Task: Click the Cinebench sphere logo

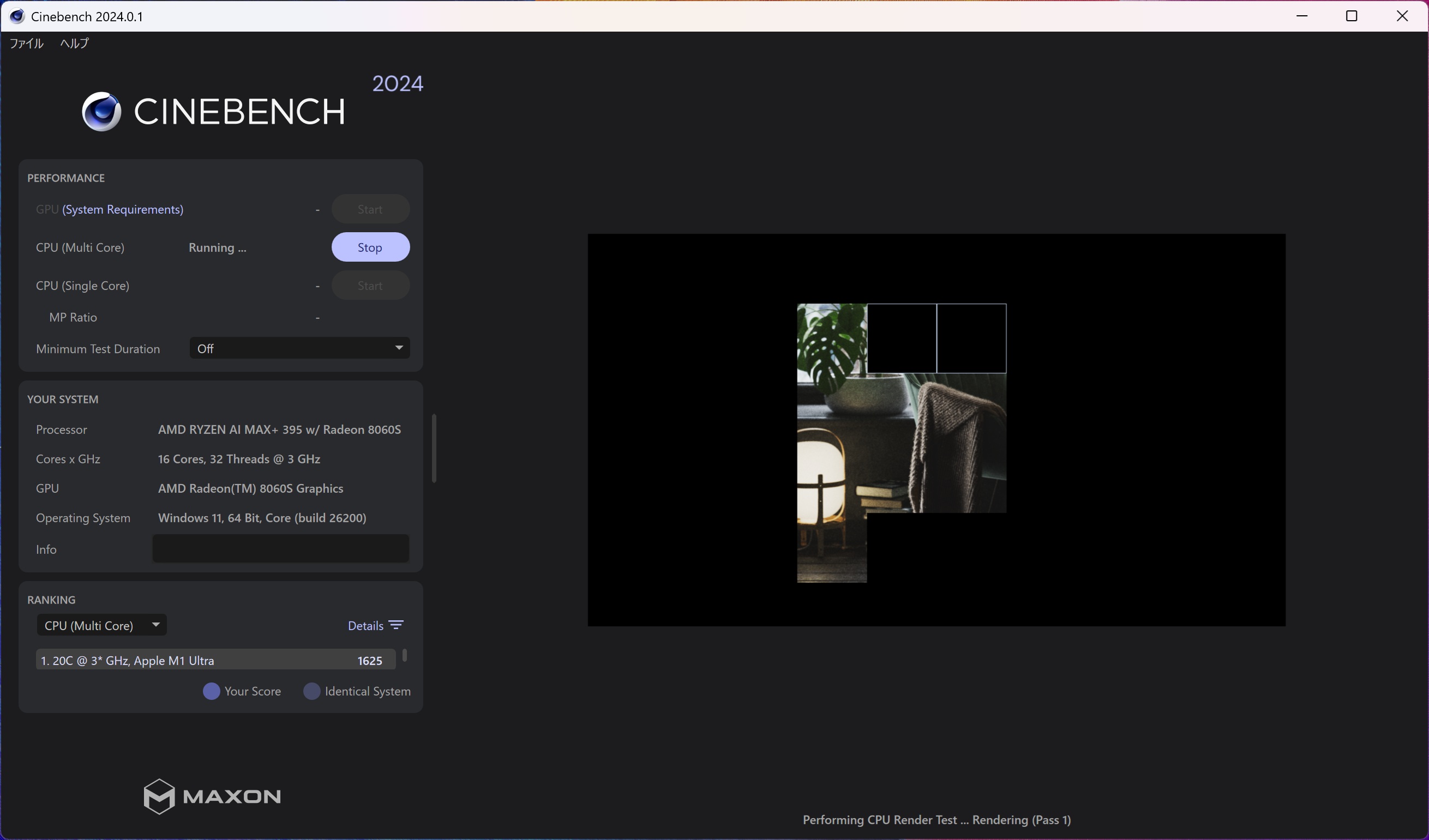Action: tap(101, 111)
